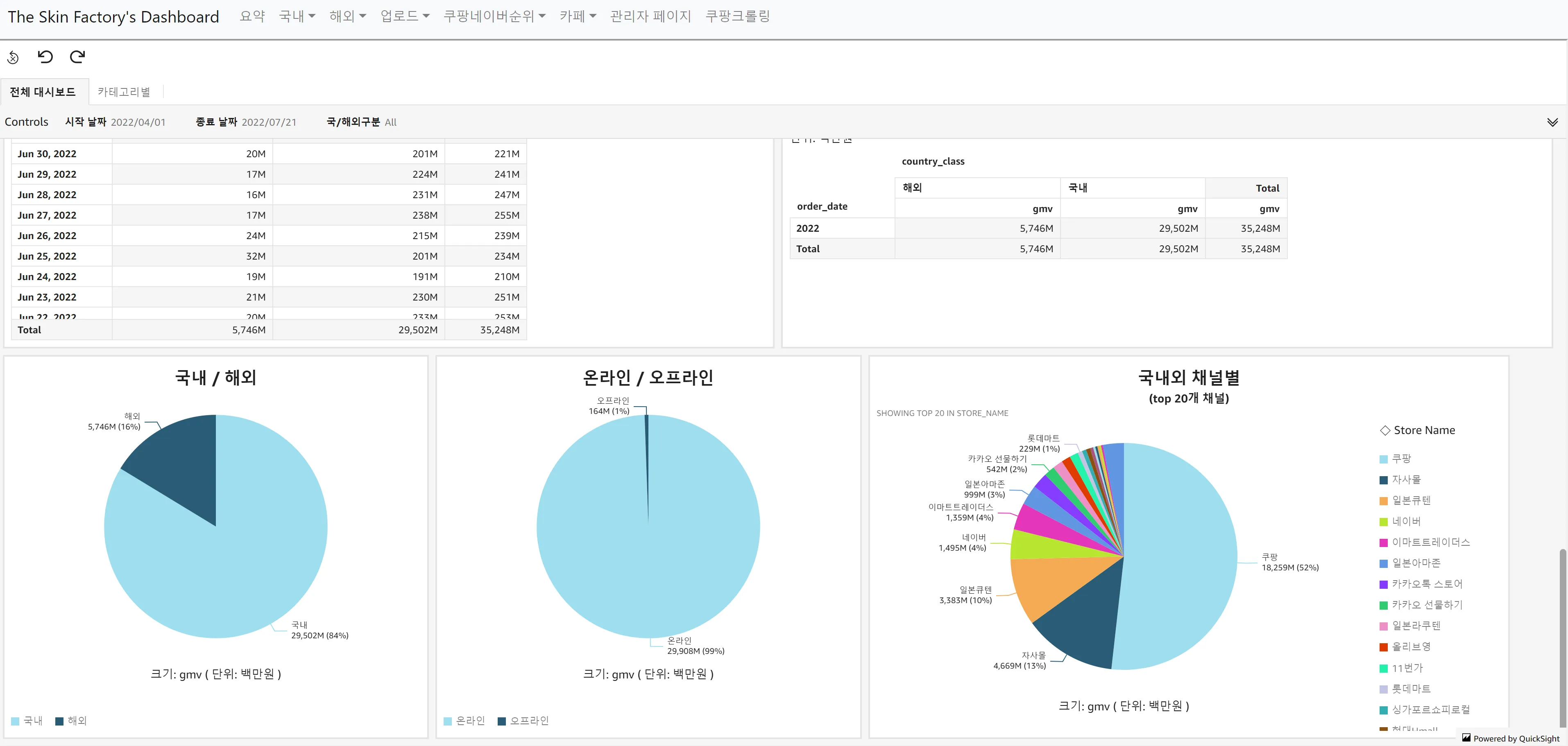Open the 쿠팡크롤링 menu item
Screen dimensions: 1568x746
[x=738, y=16]
